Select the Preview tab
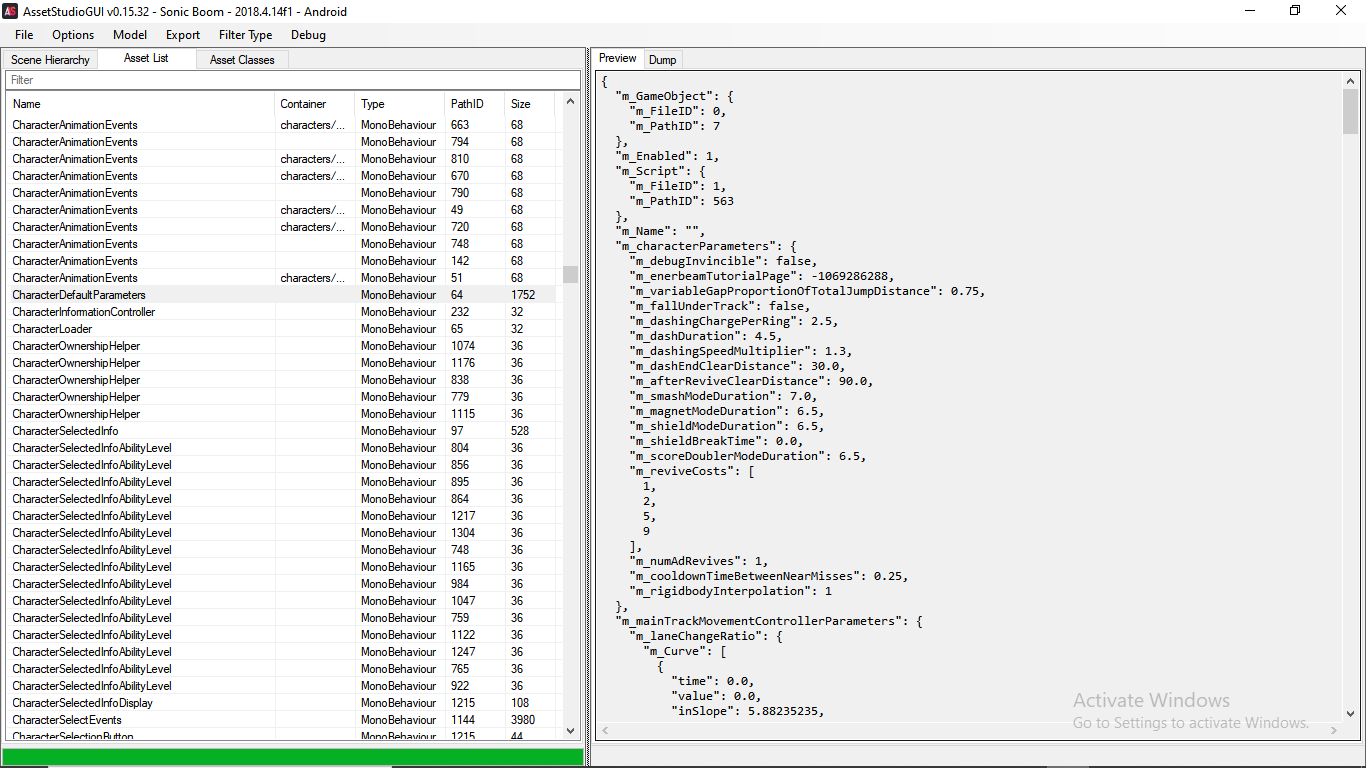 coord(617,58)
